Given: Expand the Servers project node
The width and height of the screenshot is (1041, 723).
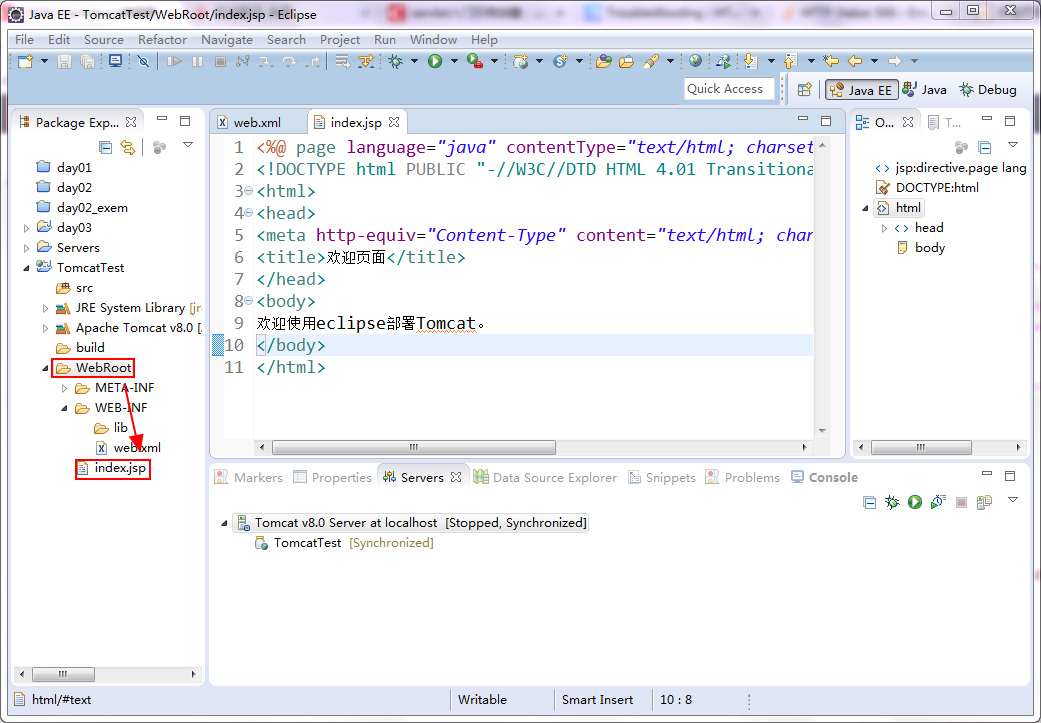Looking at the screenshot, I should click(27, 248).
